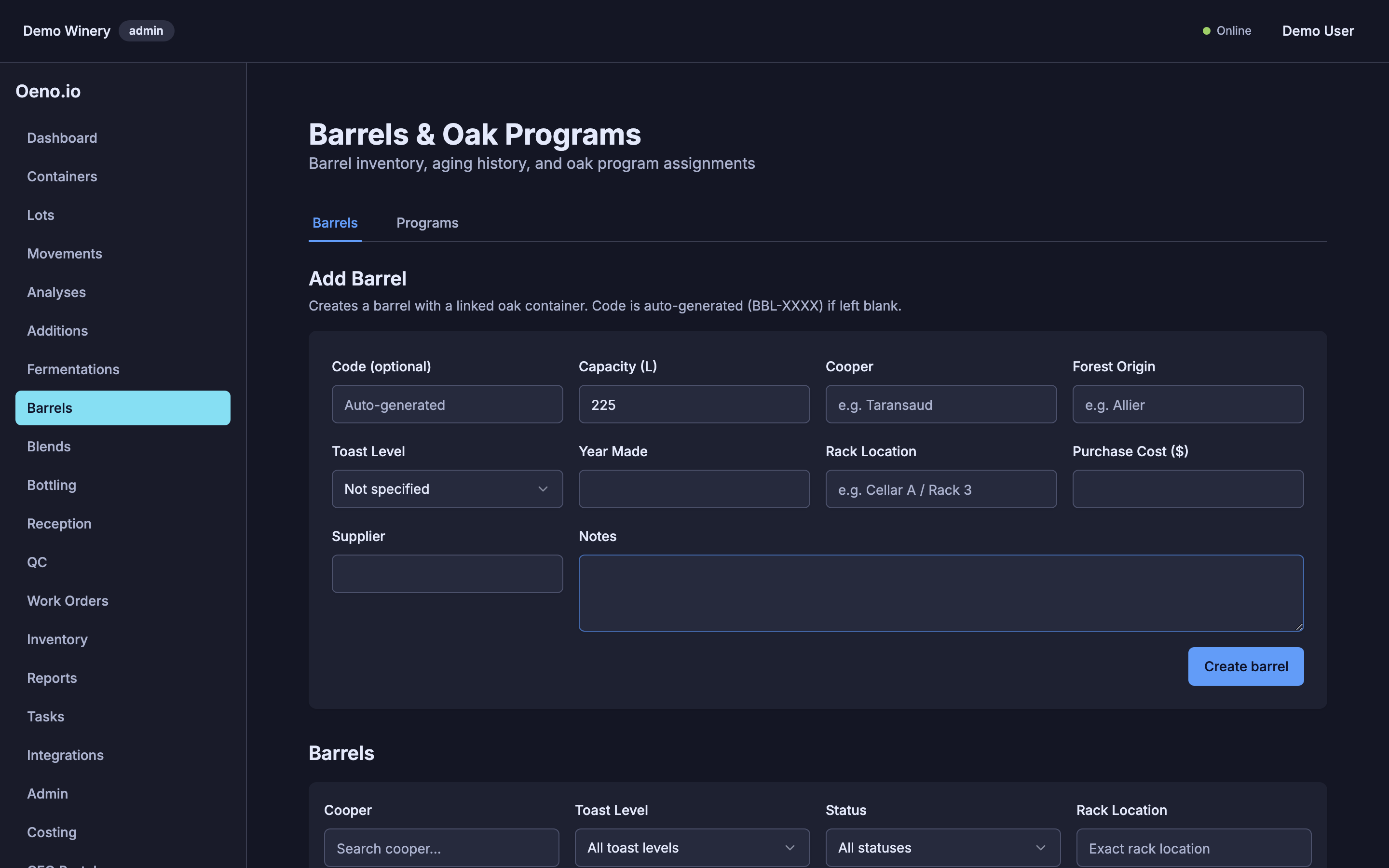Click the Online status indicator

[x=1227, y=31]
